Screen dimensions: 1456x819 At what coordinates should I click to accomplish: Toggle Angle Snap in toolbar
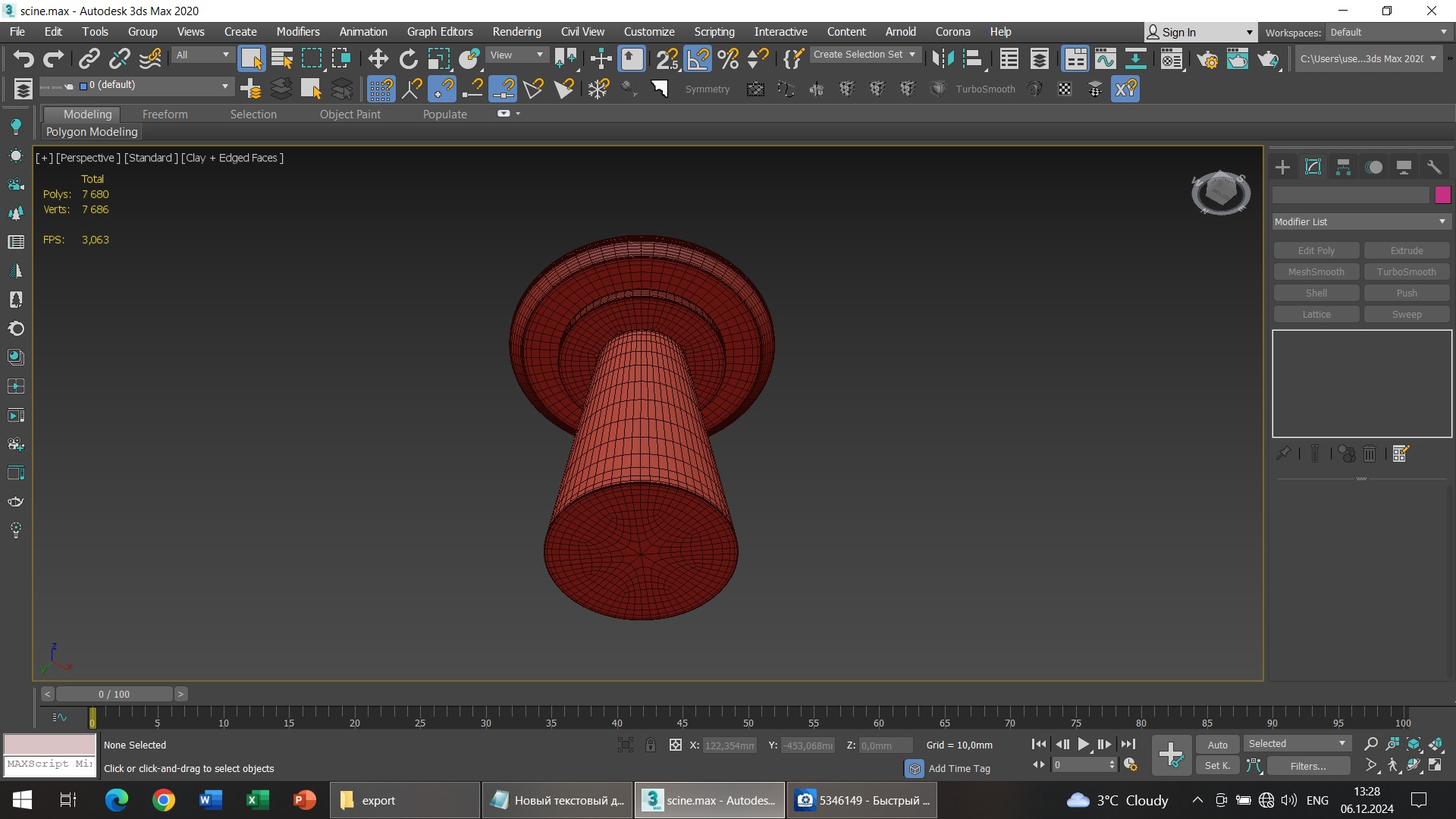point(698,58)
